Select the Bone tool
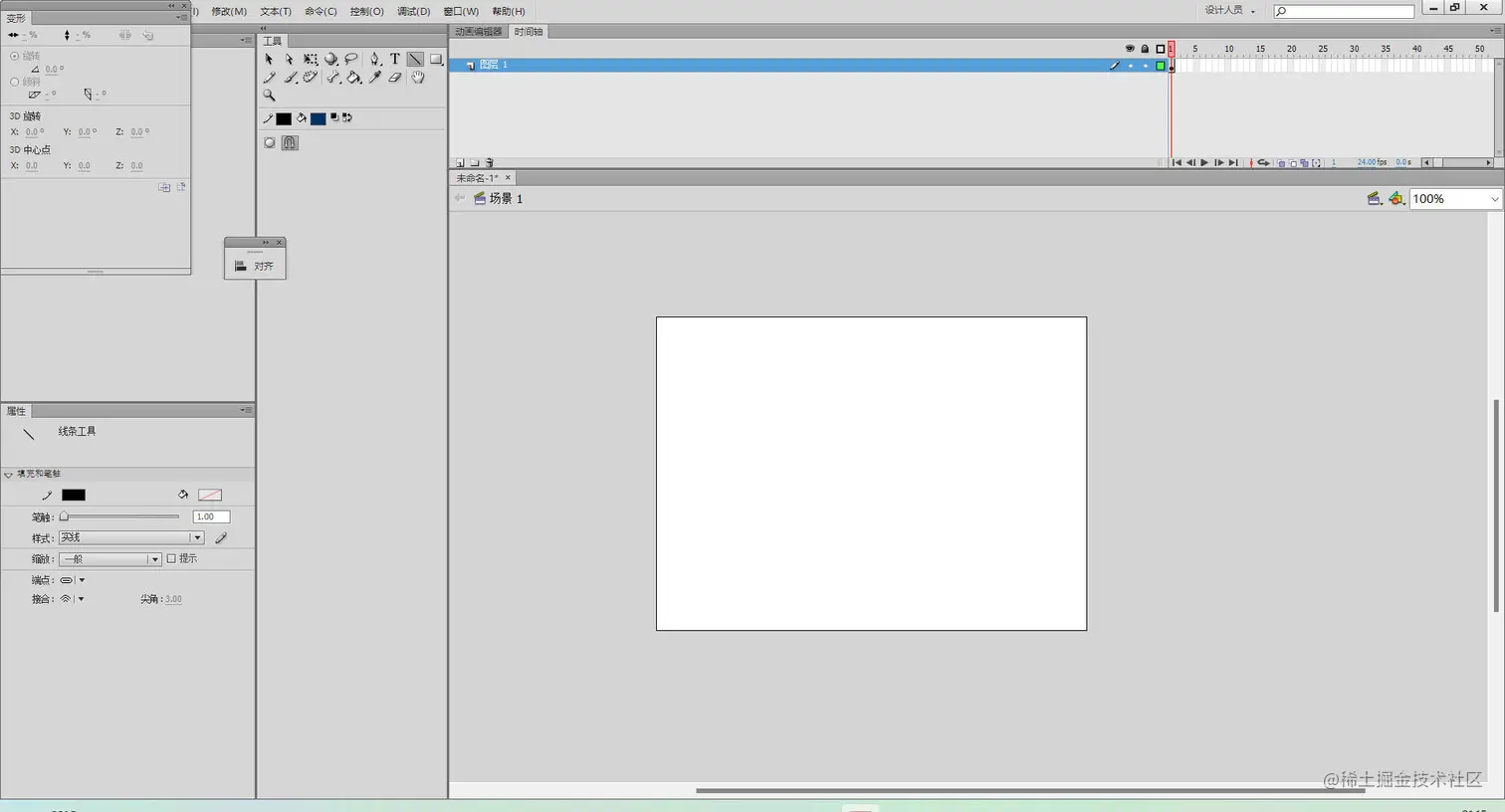 tap(333, 78)
